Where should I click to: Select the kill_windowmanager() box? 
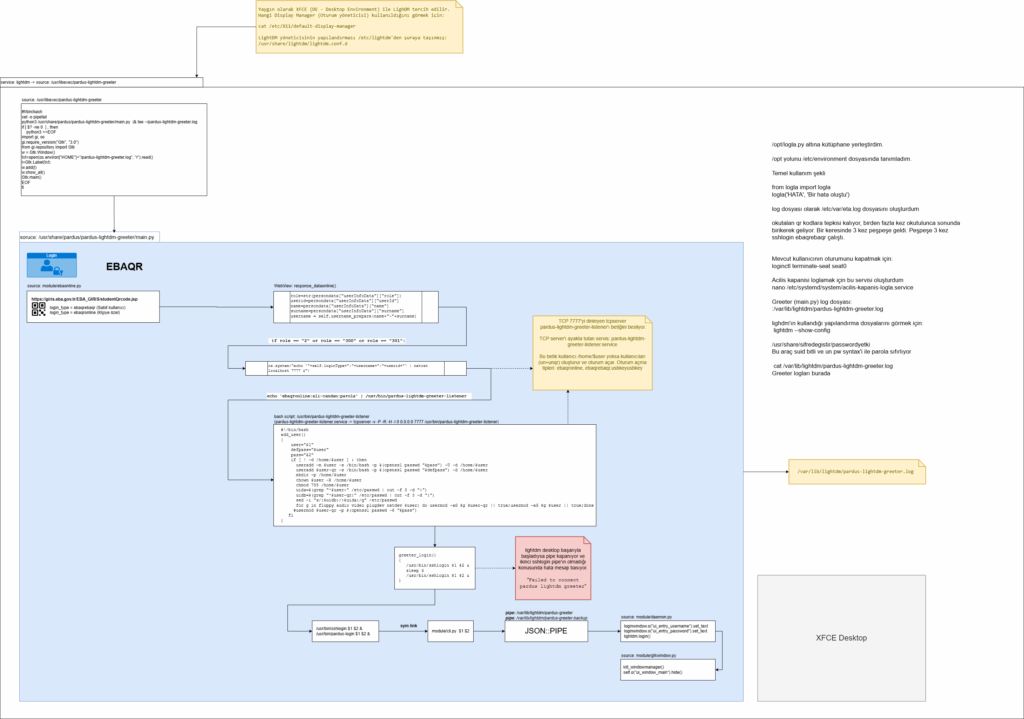tap(668, 669)
